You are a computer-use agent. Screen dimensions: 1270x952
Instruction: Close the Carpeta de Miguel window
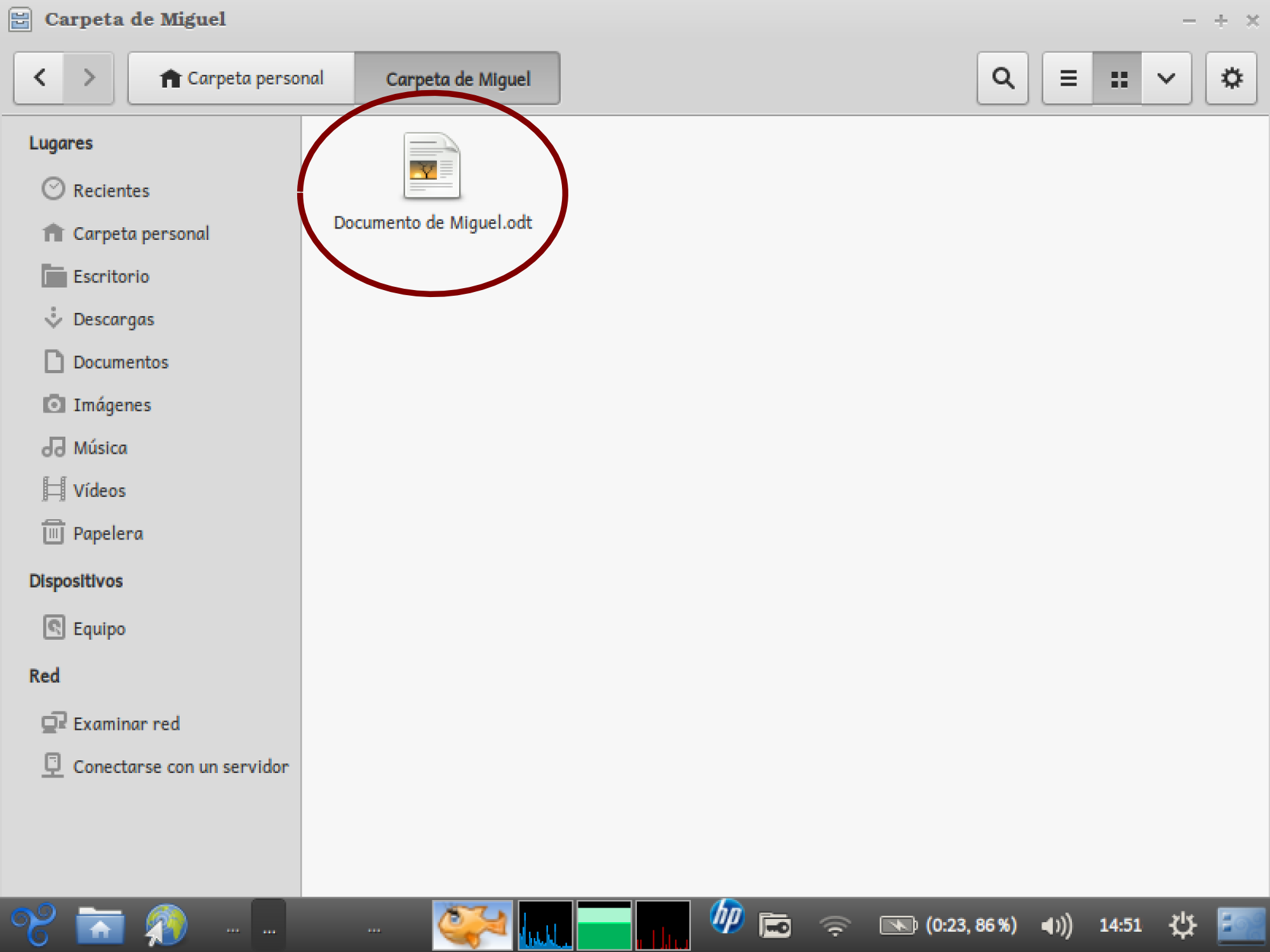pyautogui.click(x=1252, y=21)
